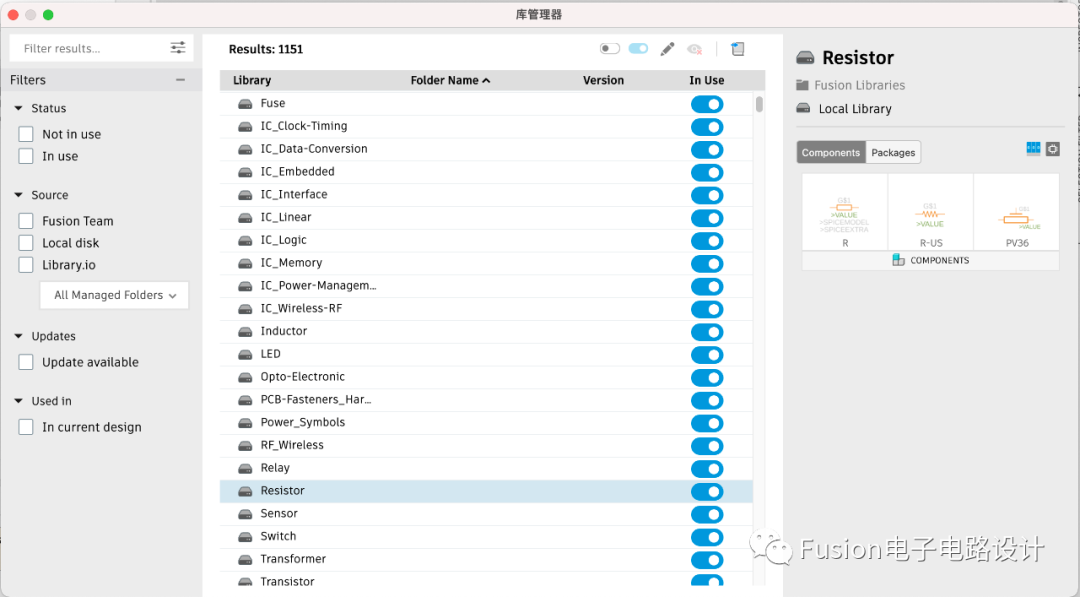Select the PCB-Fasteners_Har… library row
The width and height of the screenshot is (1080, 597).
coord(486,400)
